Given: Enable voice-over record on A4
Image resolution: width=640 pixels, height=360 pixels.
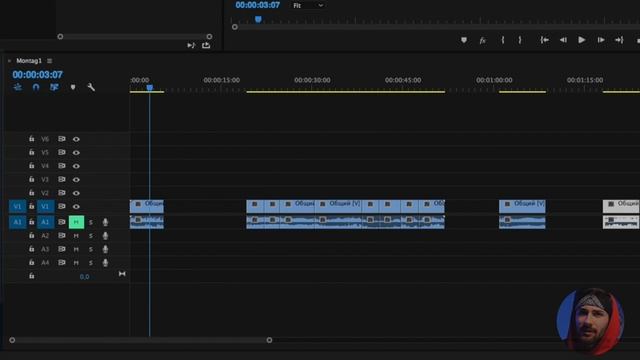Looking at the screenshot, I should tap(105, 262).
